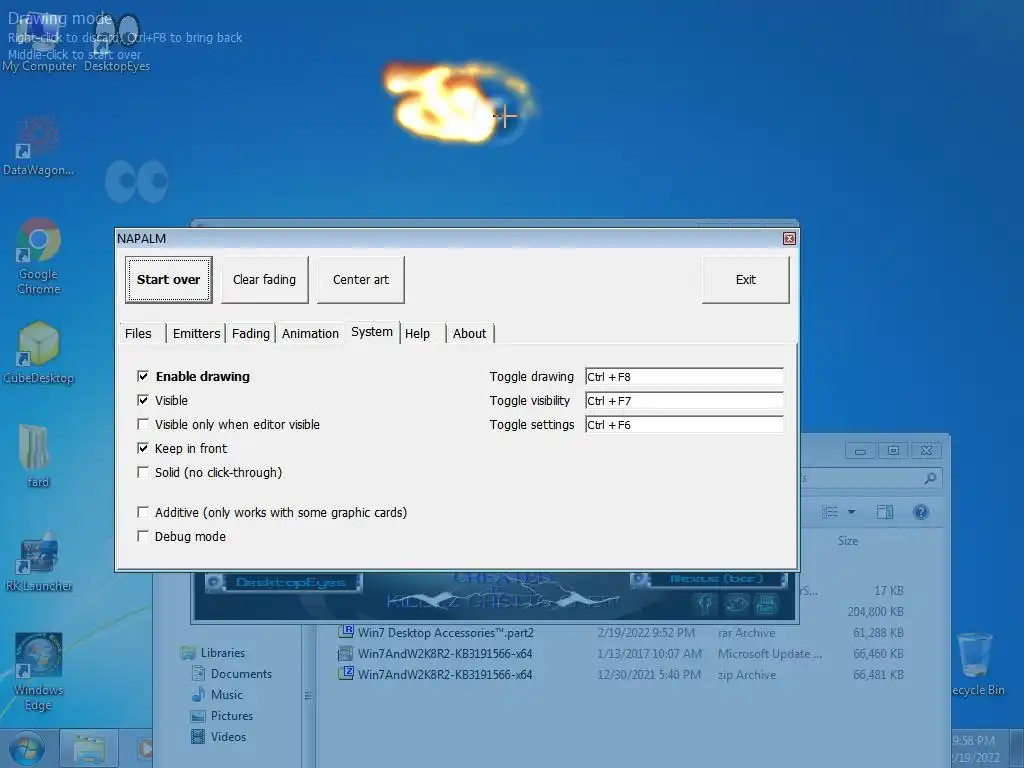Uncheck the Enable drawing checkbox

143,376
